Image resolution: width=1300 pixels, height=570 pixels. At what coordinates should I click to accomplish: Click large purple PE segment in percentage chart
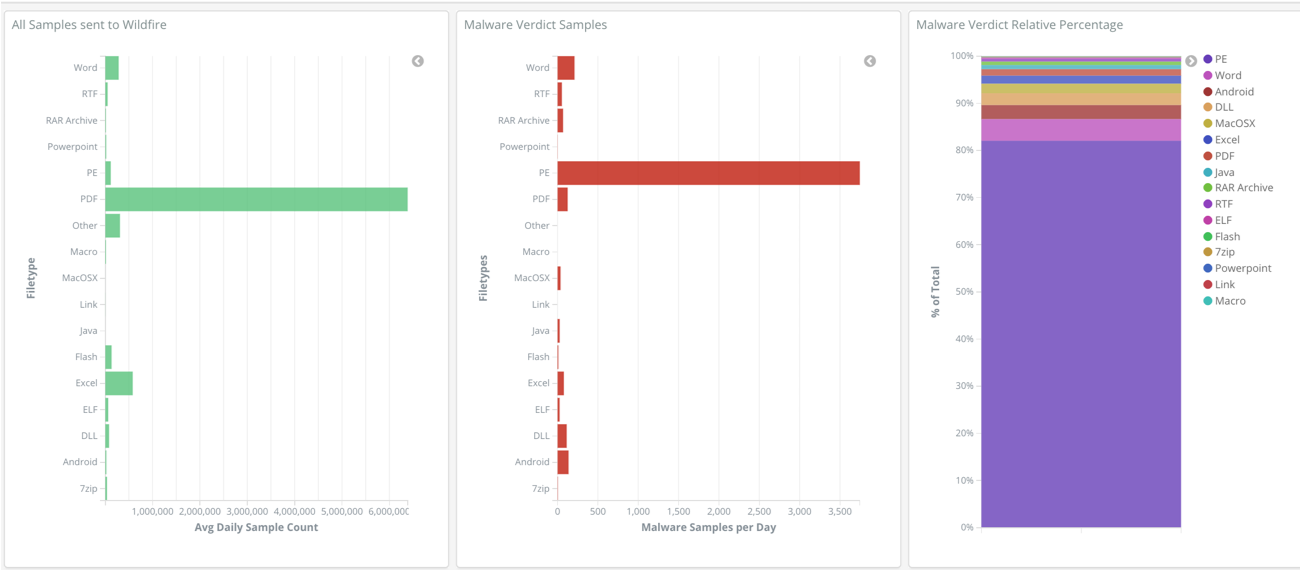point(1081,334)
